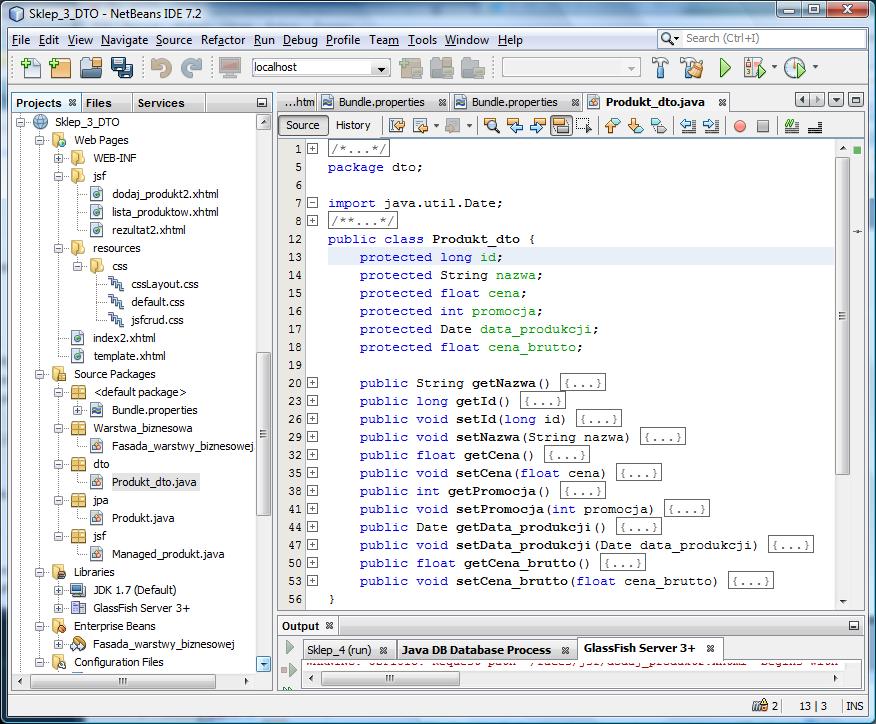Open the Profile Project dropdown arrow
Viewport: 876px width, 724px height.
[x=815, y=67]
